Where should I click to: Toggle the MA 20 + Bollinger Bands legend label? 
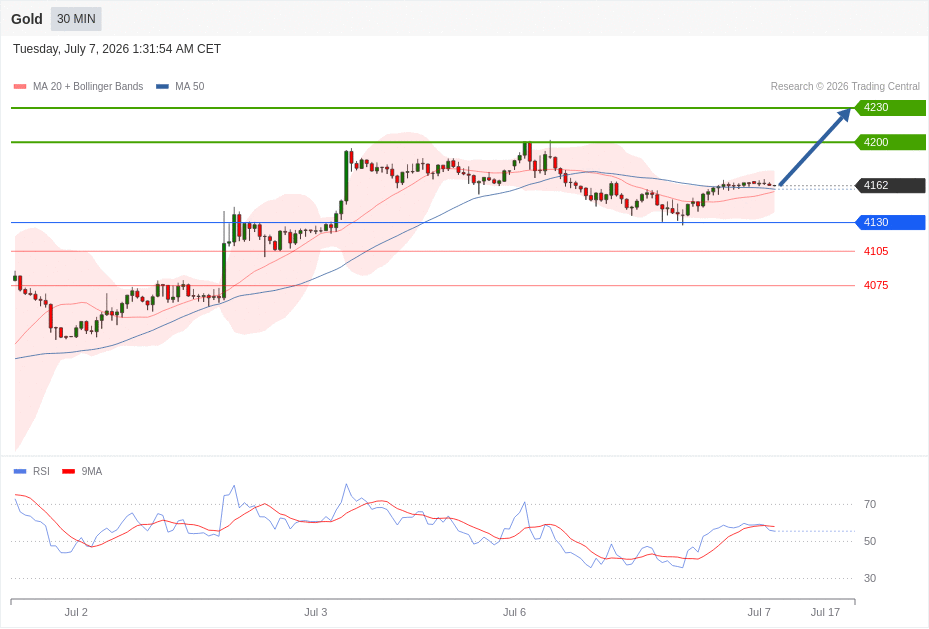click(88, 86)
